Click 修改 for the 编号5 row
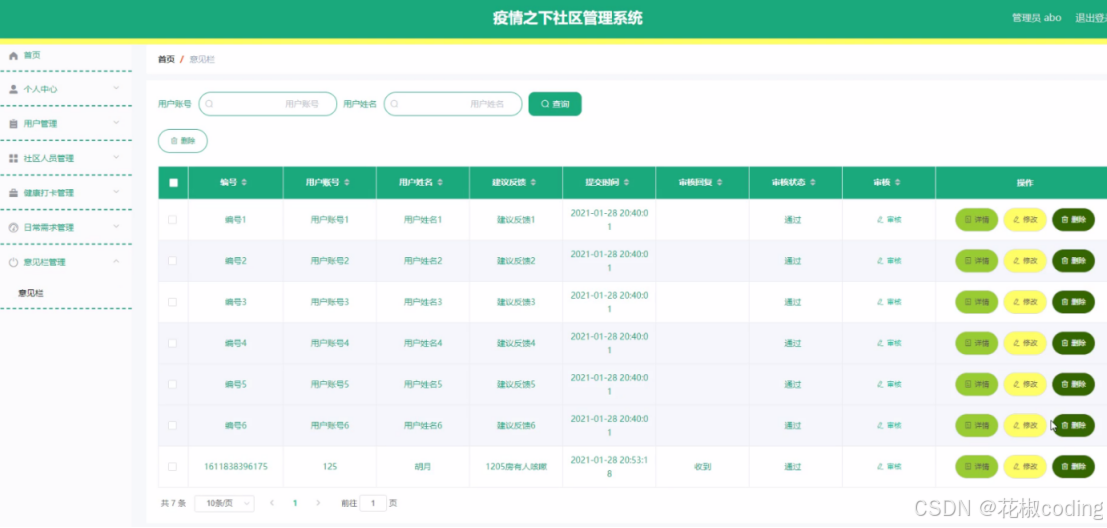Viewport: 1107px width, 528px height. point(1025,384)
